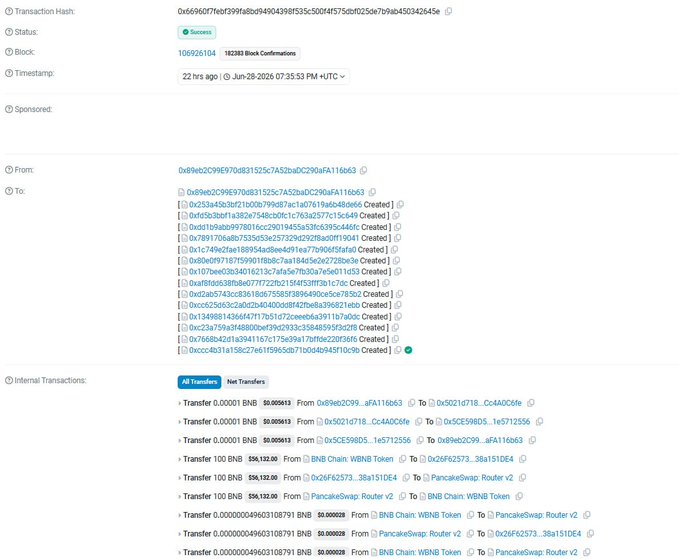
Task: Expand 100 BNB transfer from PancakeSwap Router
Action: click(179, 496)
